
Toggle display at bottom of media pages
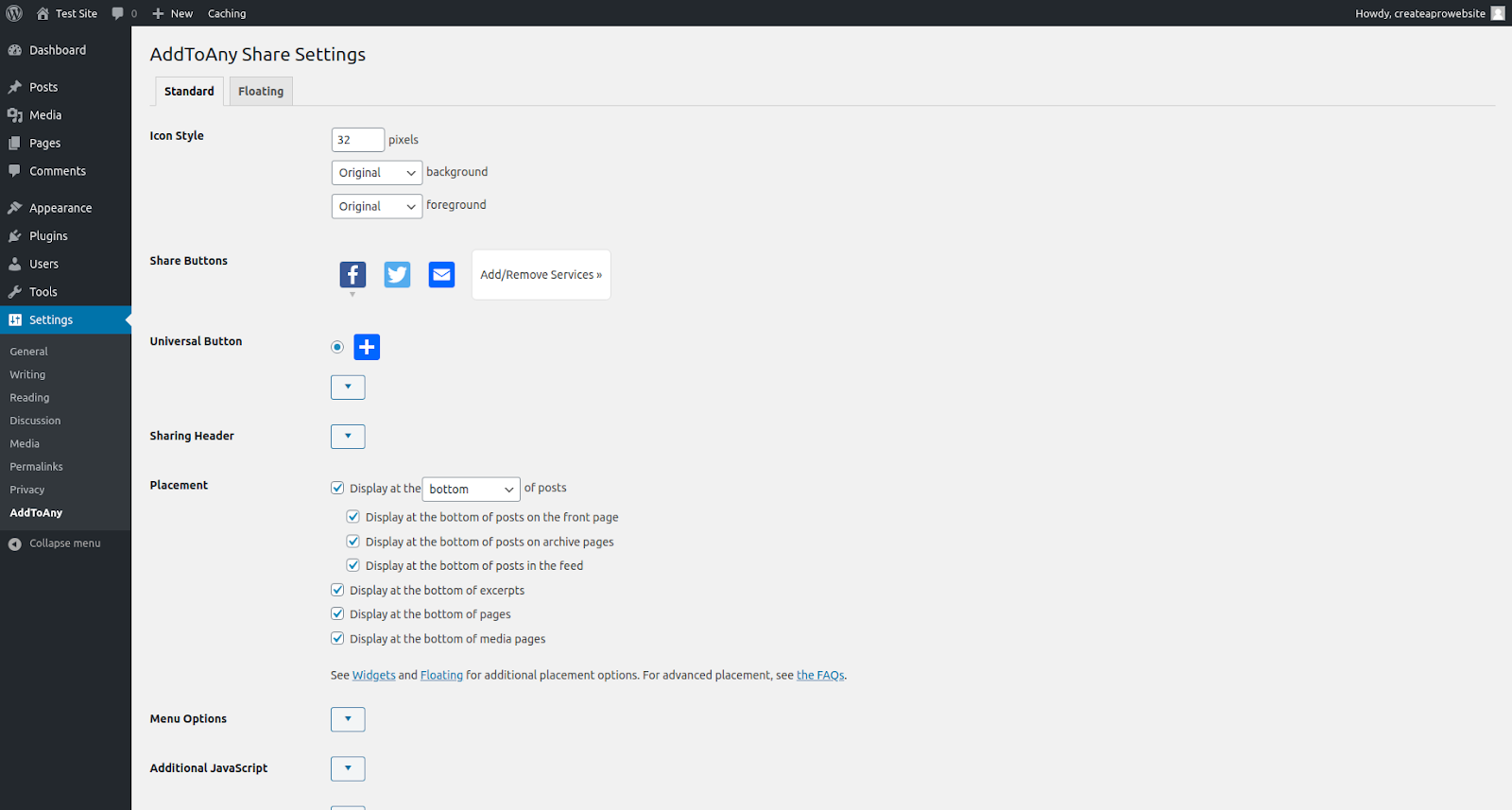(x=337, y=639)
